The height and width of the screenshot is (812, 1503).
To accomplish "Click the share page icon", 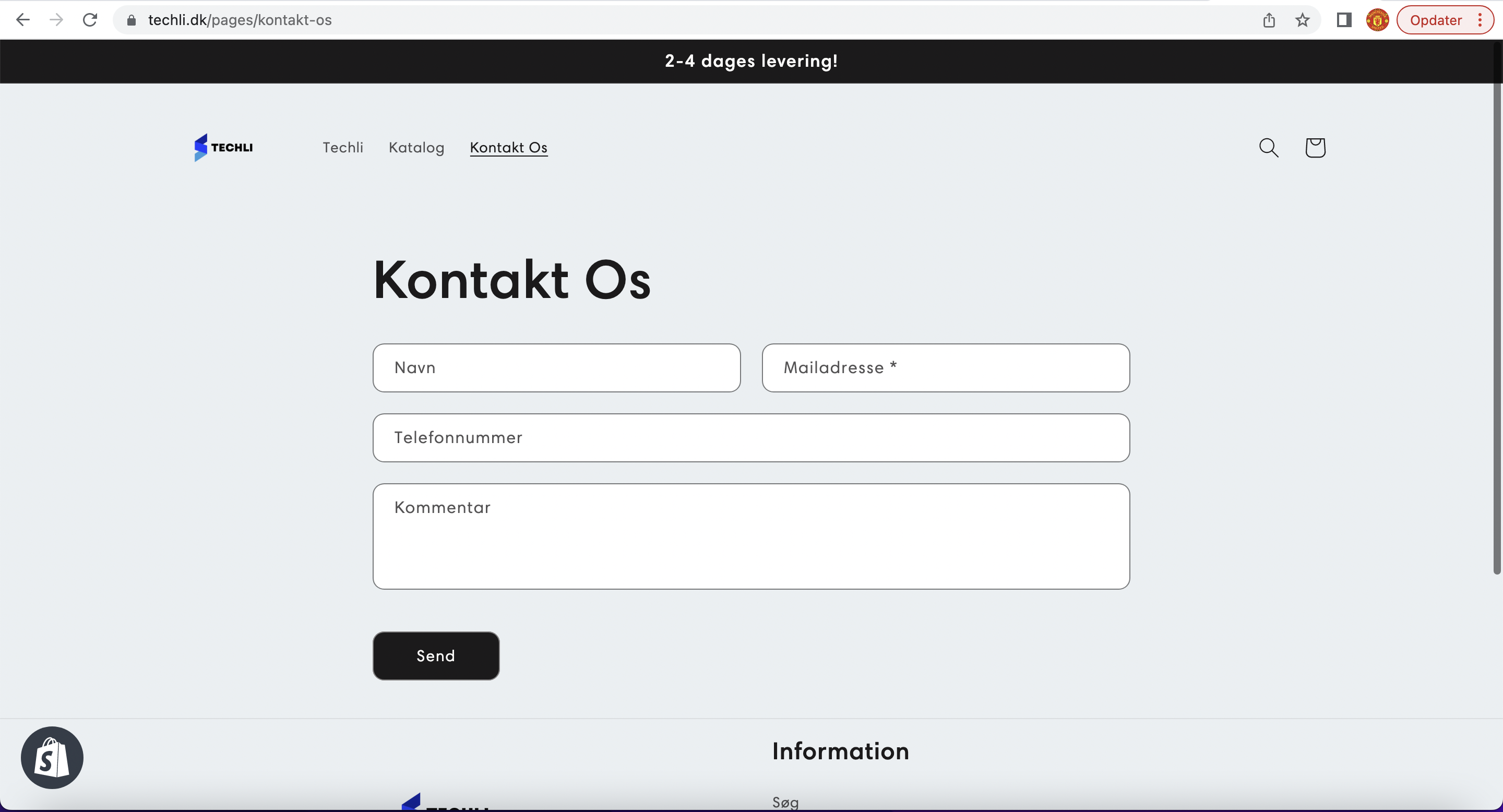I will click(1269, 20).
